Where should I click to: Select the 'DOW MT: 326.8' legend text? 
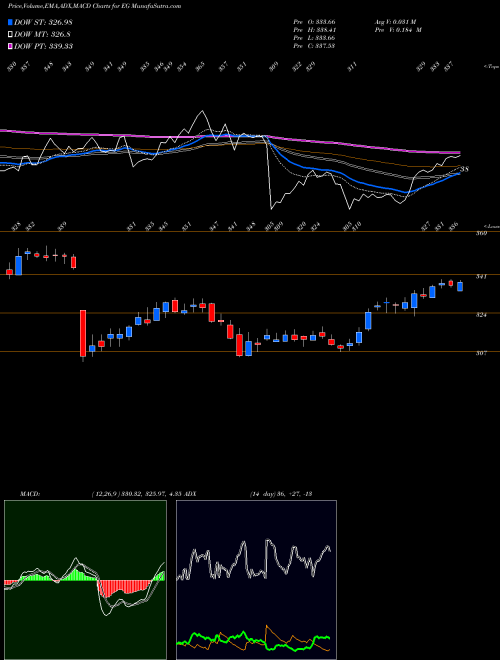42,34
